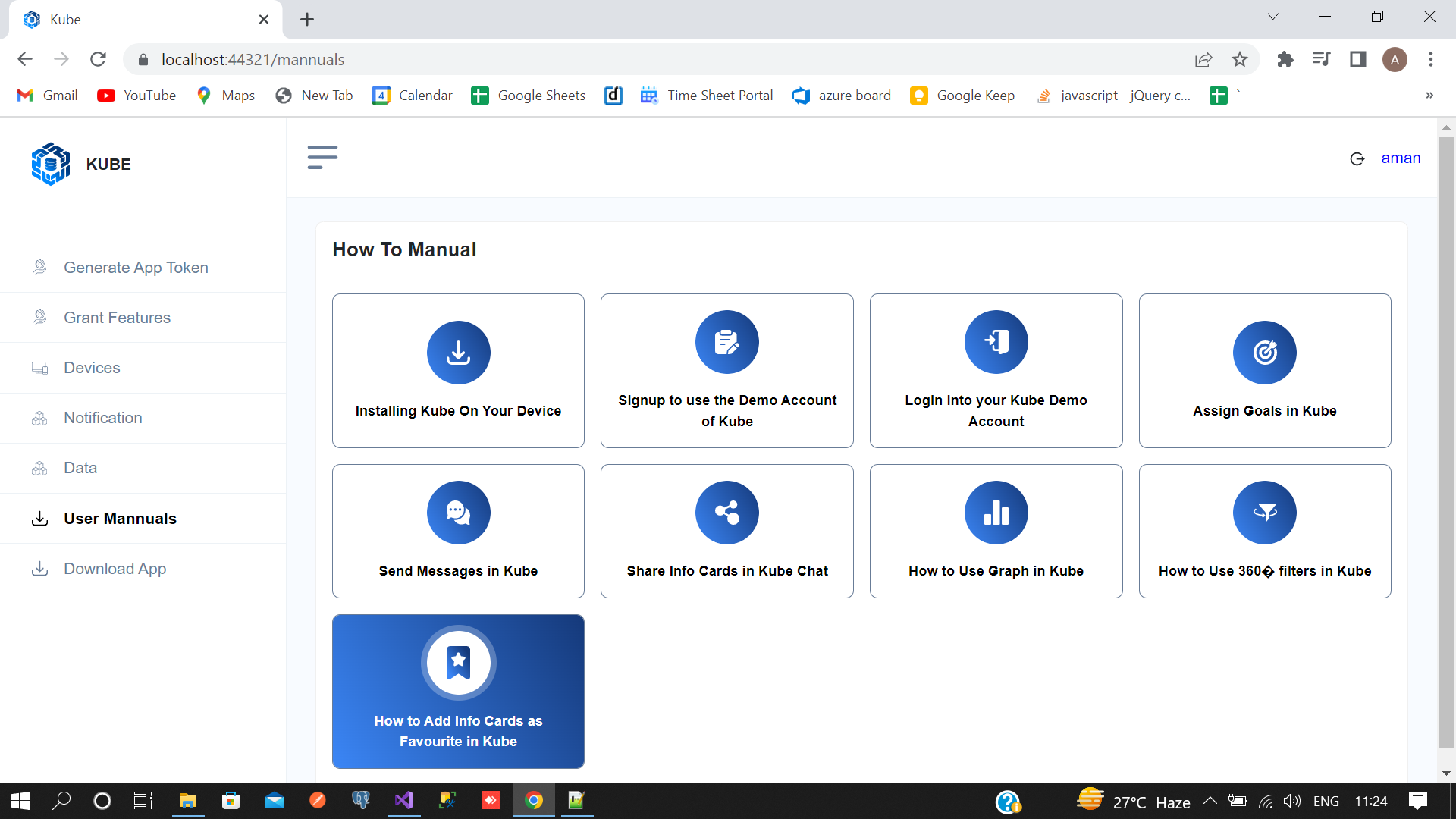Close the Kube browser tab
Image resolution: width=1456 pixels, height=819 pixels.
pyautogui.click(x=264, y=20)
